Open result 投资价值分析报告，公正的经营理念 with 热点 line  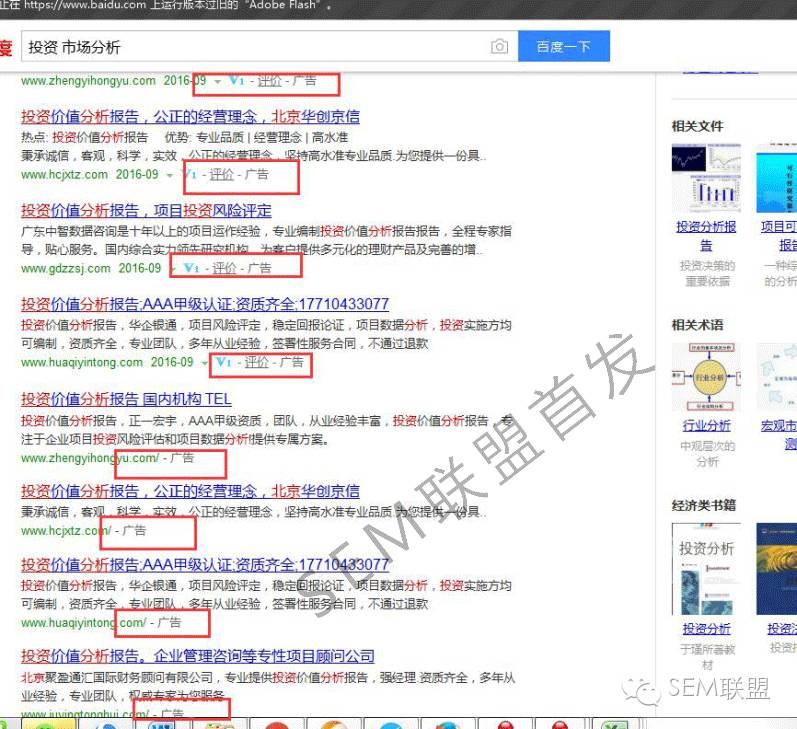[x=190, y=116]
